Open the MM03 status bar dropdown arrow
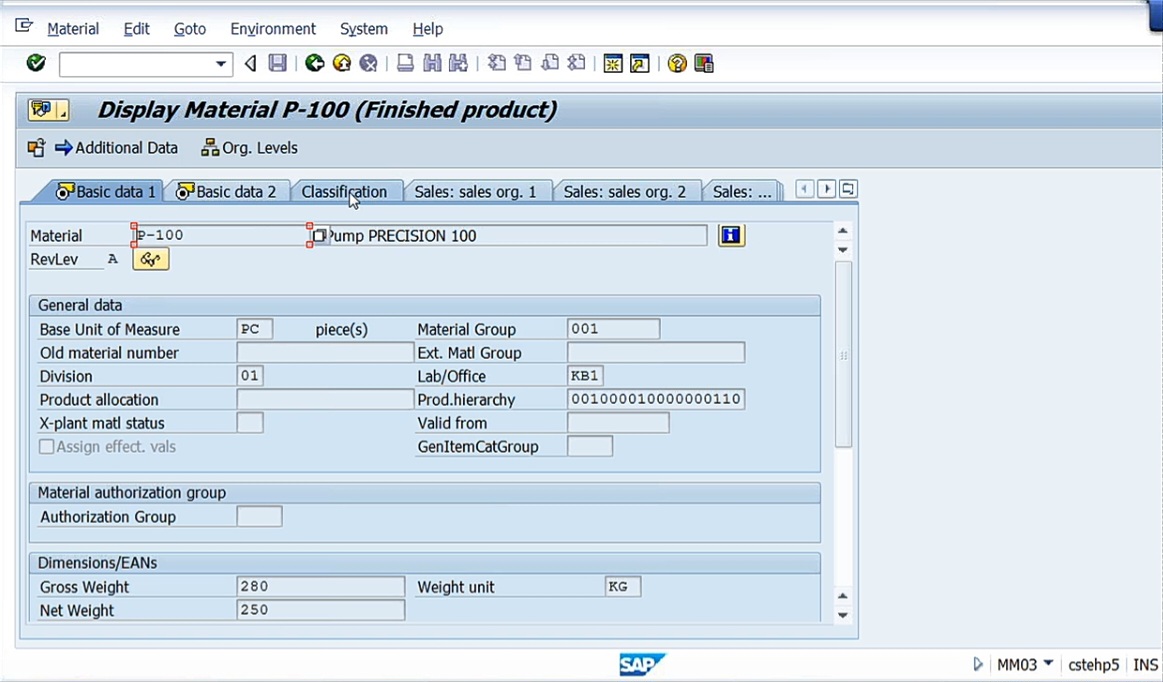Image resolution: width=1163 pixels, height=682 pixels. click(1048, 663)
